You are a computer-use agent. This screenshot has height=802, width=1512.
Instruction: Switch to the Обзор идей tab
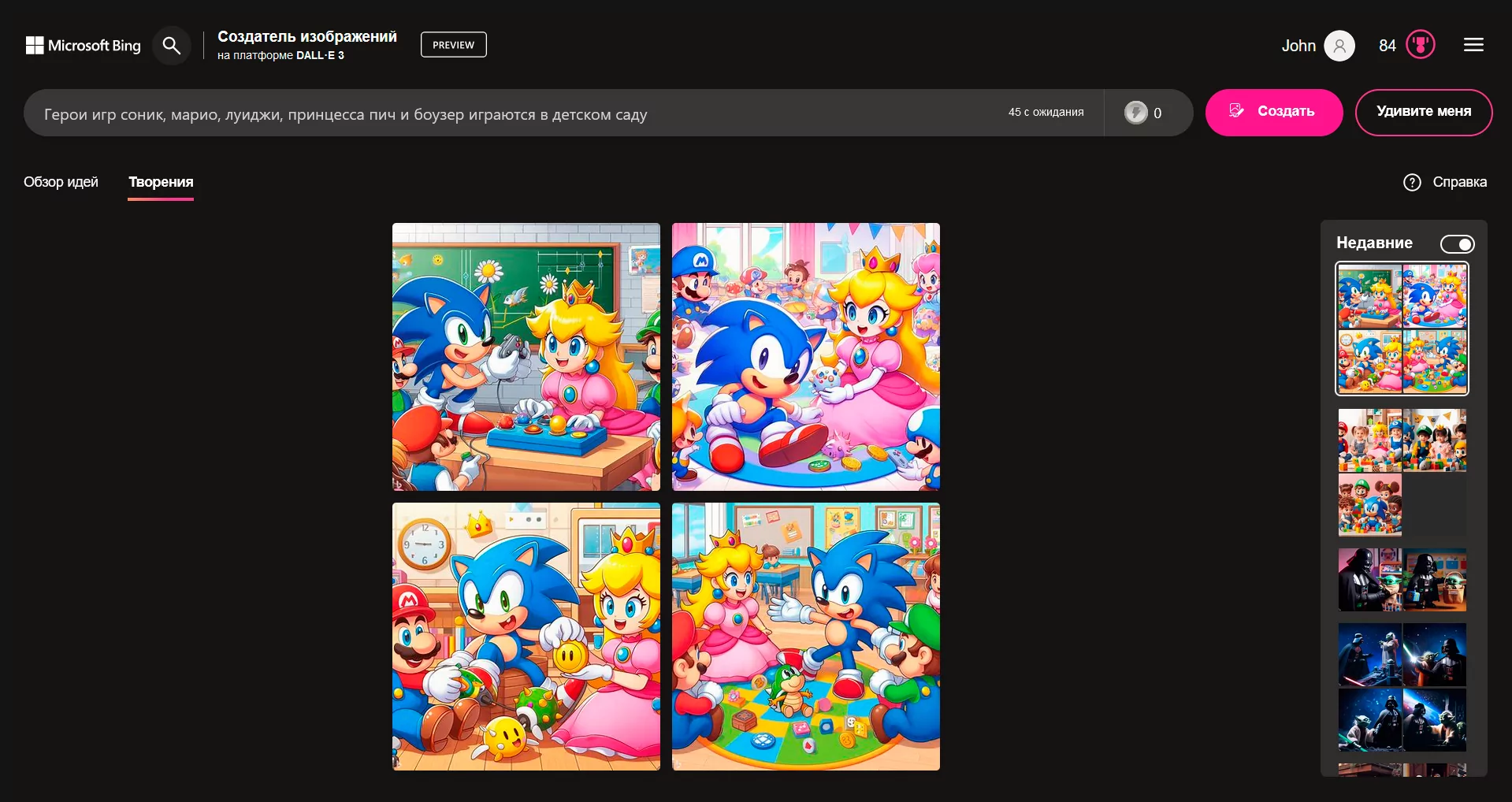[61, 182]
